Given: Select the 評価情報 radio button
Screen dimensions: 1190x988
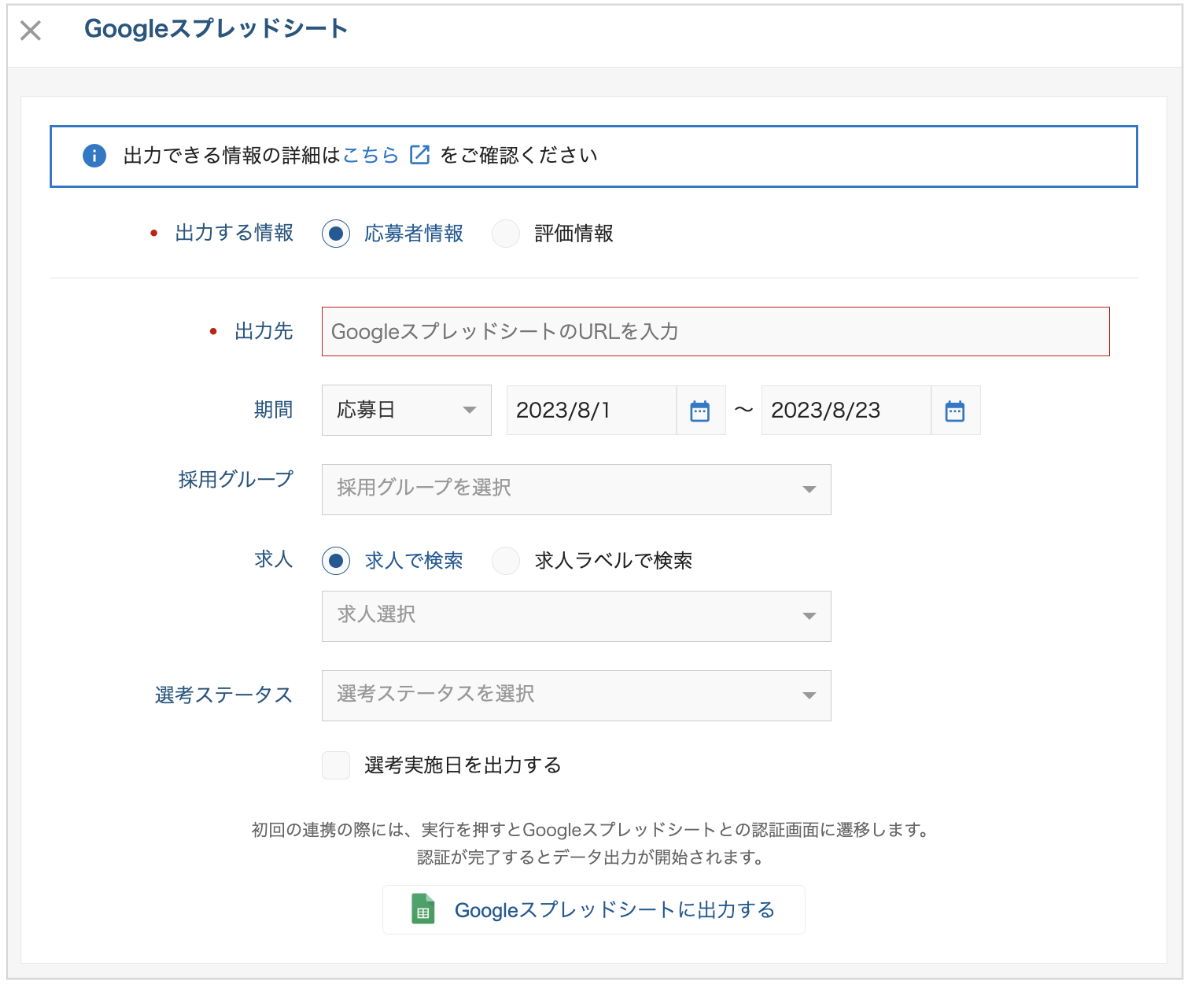Looking at the screenshot, I should pyautogui.click(x=505, y=233).
